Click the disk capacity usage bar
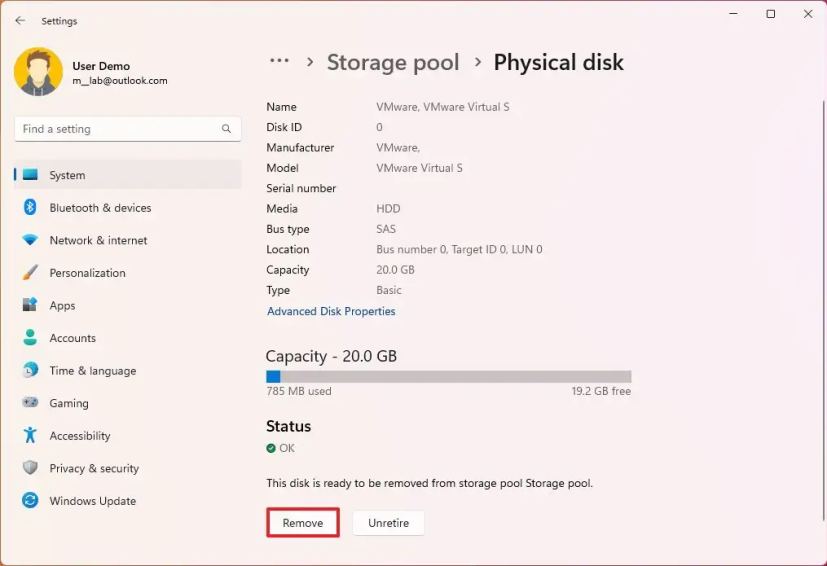The width and height of the screenshot is (827, 566). (448, 377)
